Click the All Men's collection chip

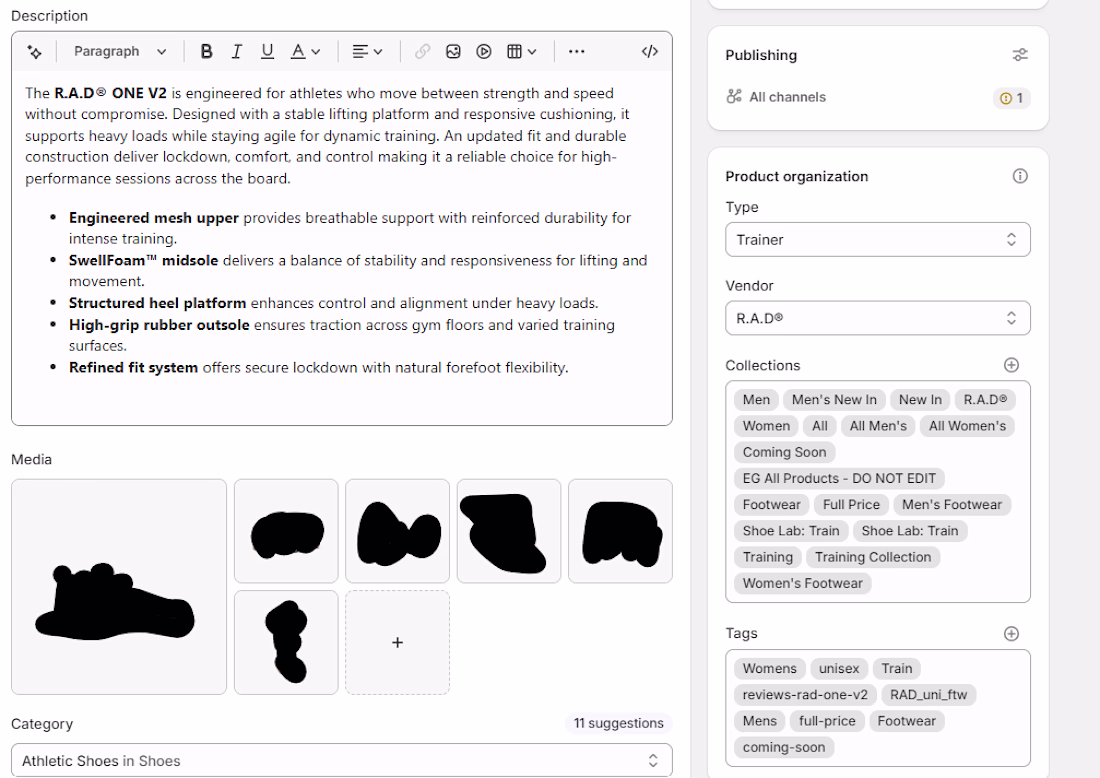(x=878, y=426)
